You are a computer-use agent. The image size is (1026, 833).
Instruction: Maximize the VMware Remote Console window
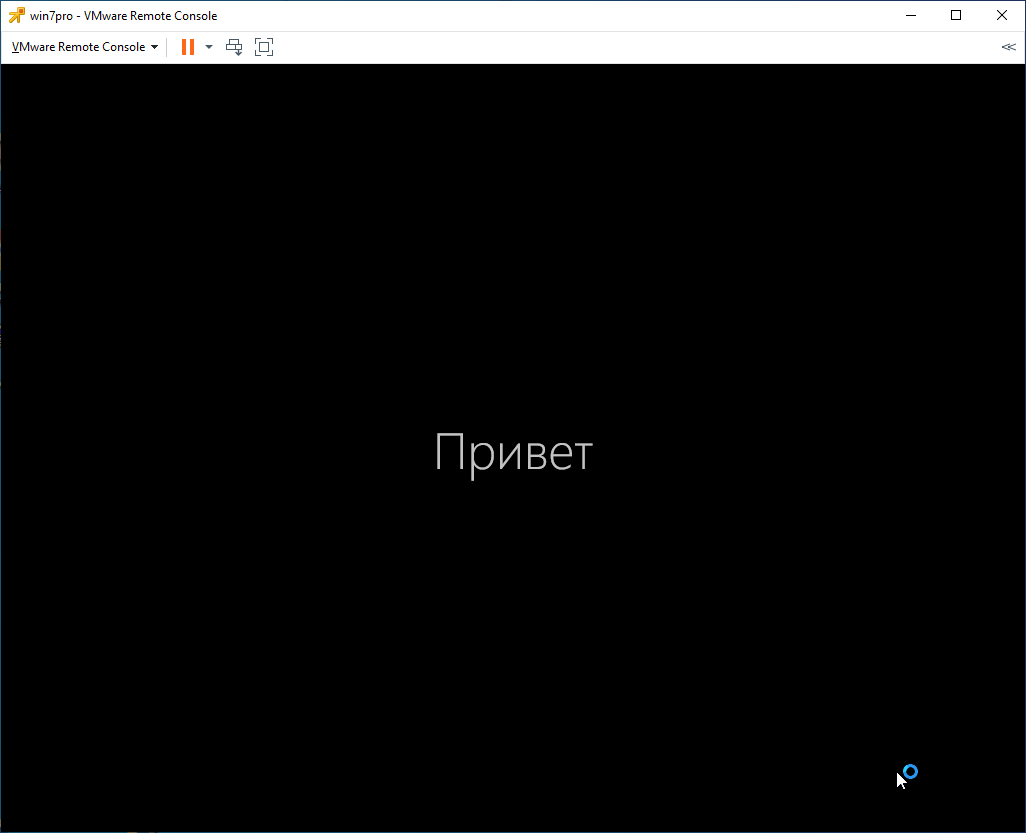coord(956,15)
